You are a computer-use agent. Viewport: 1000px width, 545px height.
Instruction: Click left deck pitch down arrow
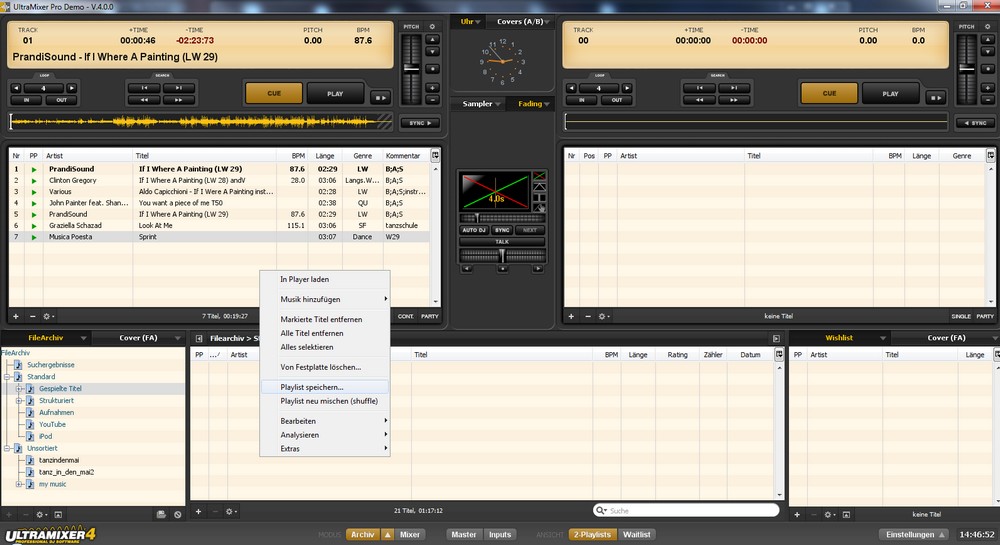click(x=432, y=51)
